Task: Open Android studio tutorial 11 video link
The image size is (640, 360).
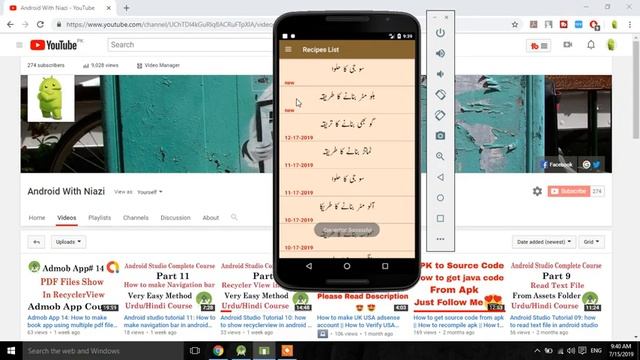Action: (x=169, y=321)
